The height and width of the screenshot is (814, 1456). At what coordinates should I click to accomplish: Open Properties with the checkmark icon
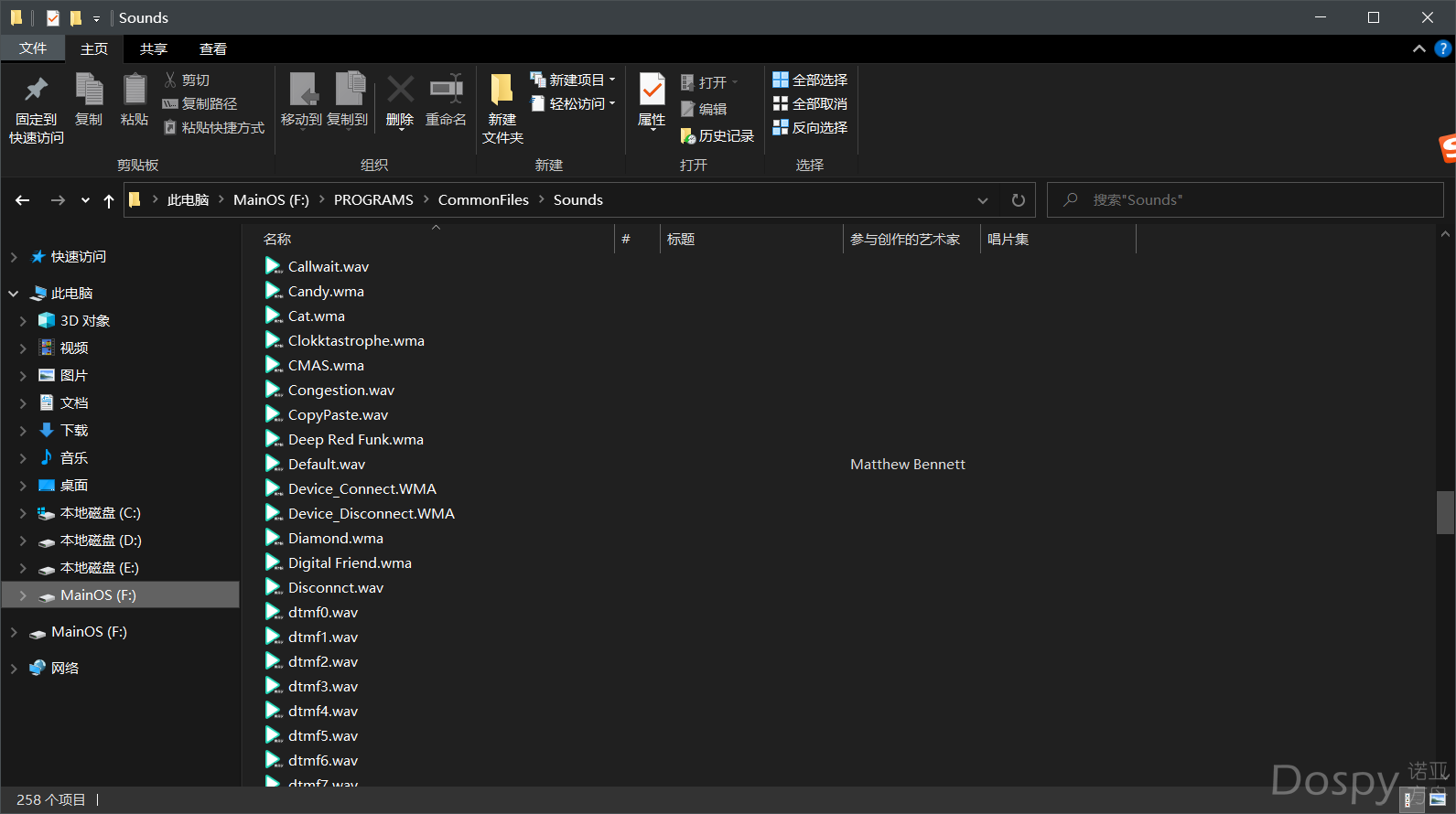pyautogui.click(x=652, y=91)
